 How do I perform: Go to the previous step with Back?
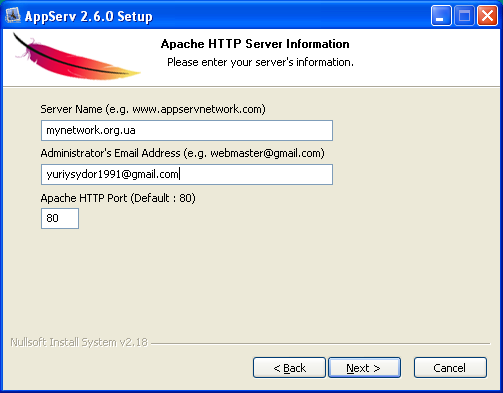point(289,368)
